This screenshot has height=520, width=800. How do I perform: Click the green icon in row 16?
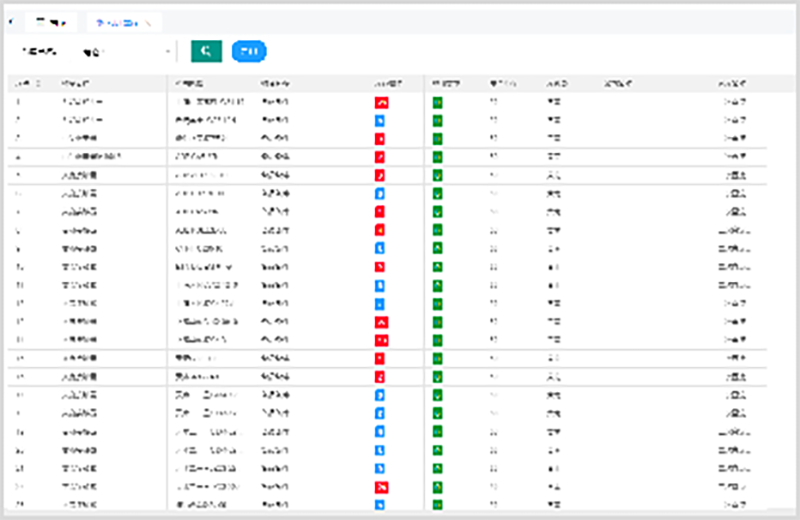click(437, 377)
